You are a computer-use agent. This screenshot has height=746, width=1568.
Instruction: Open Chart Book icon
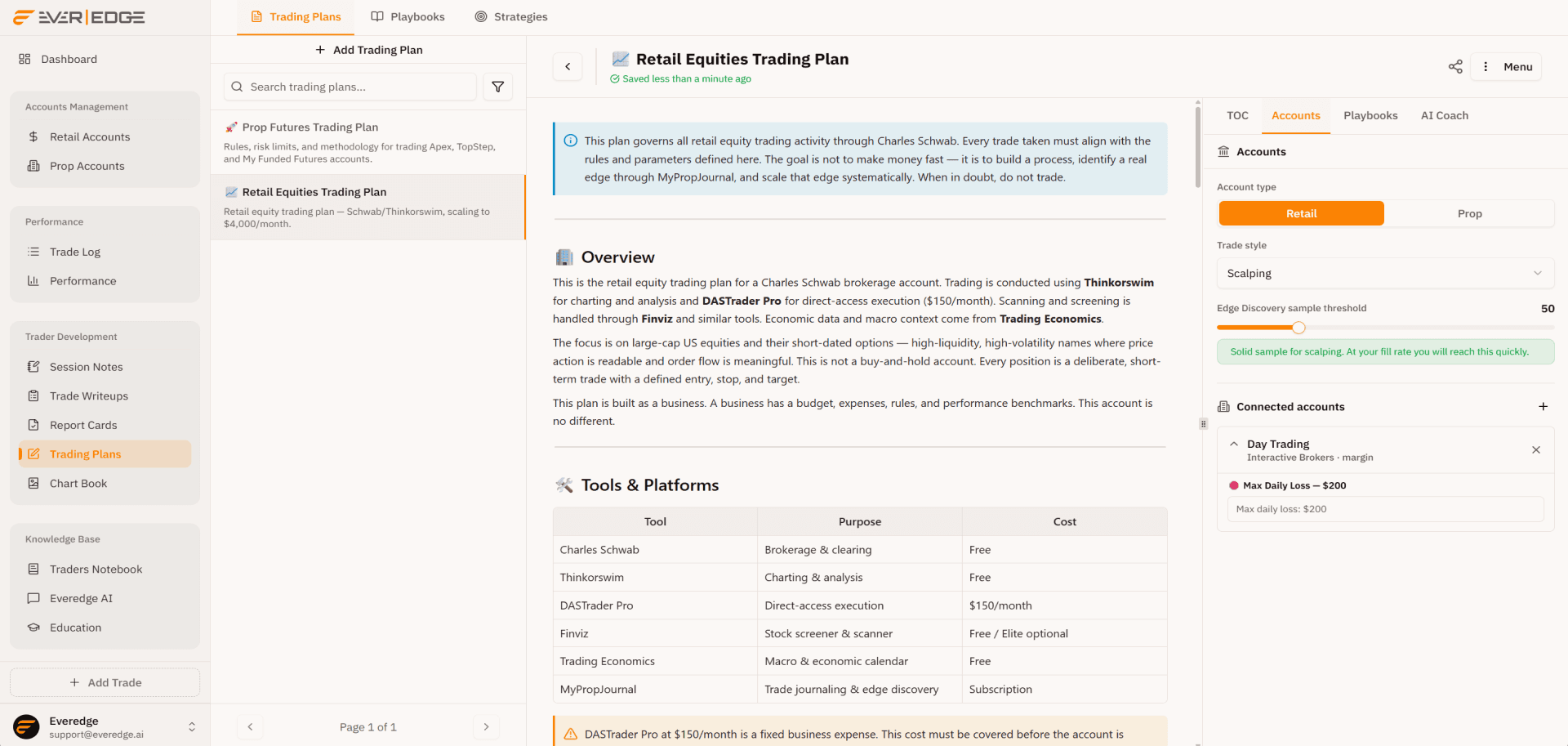33,484
